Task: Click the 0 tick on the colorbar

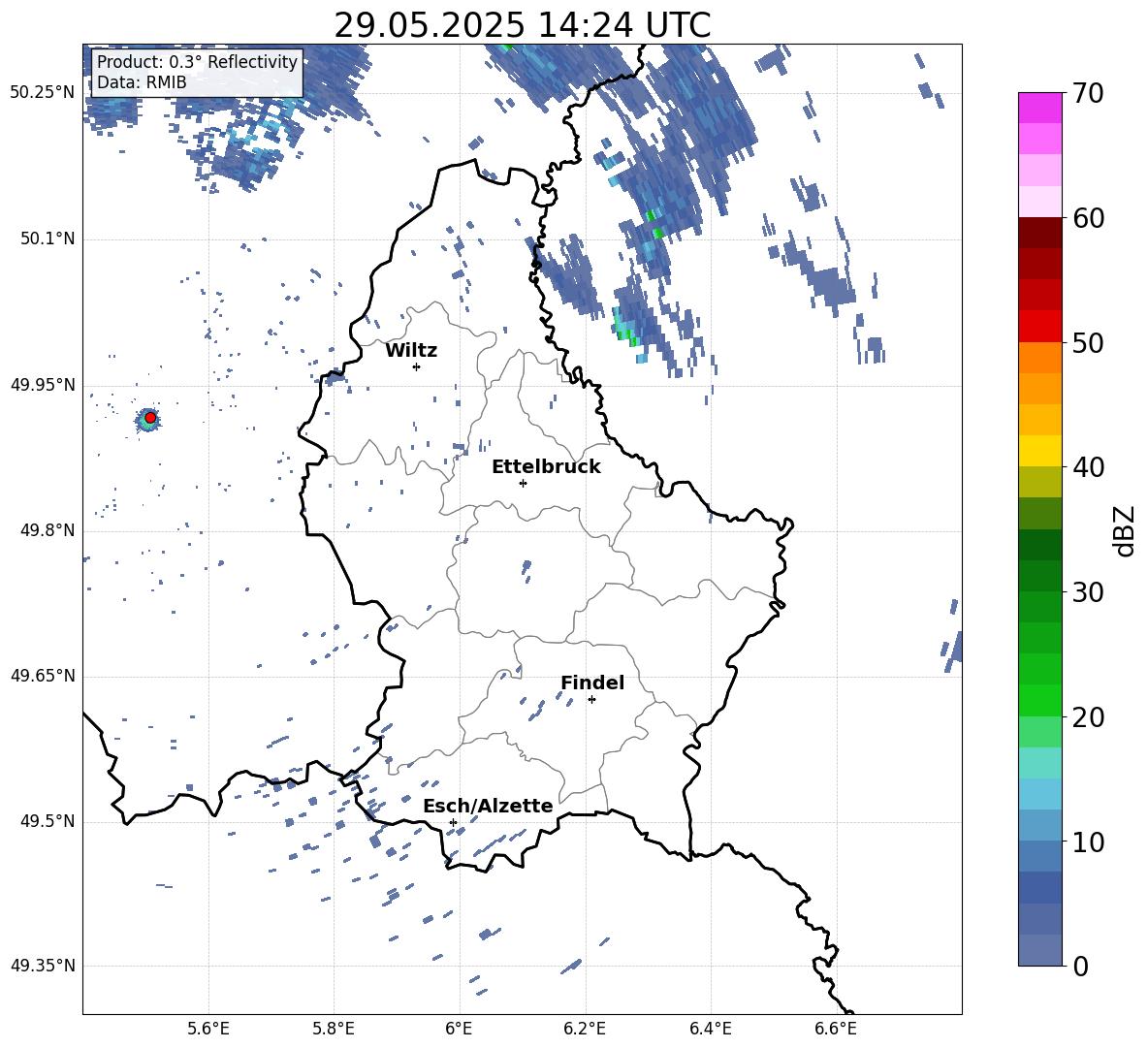Action: pos(1080,966)
